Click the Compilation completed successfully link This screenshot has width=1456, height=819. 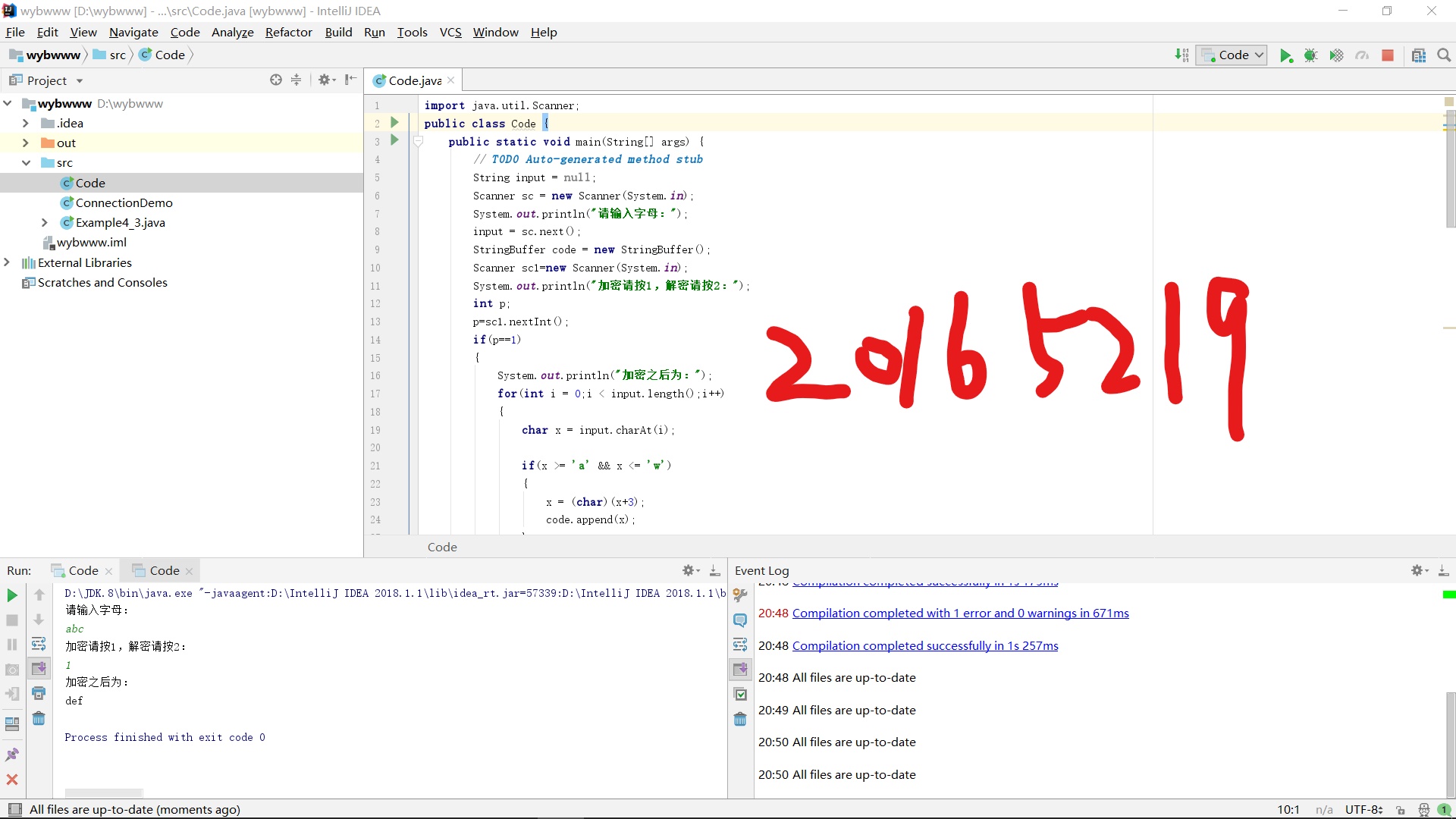[x=925, y=645]
